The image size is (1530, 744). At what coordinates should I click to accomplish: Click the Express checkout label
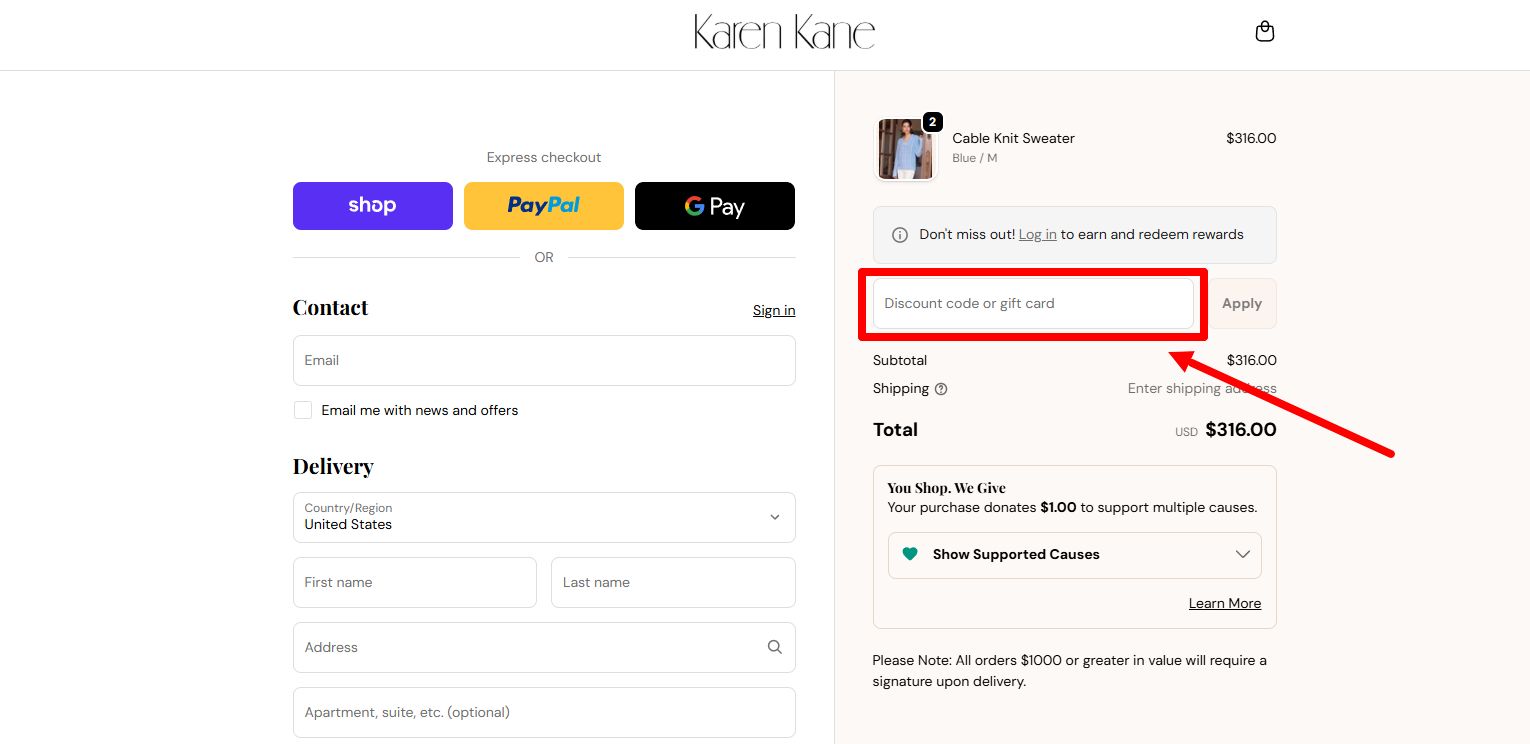point(544,157)
